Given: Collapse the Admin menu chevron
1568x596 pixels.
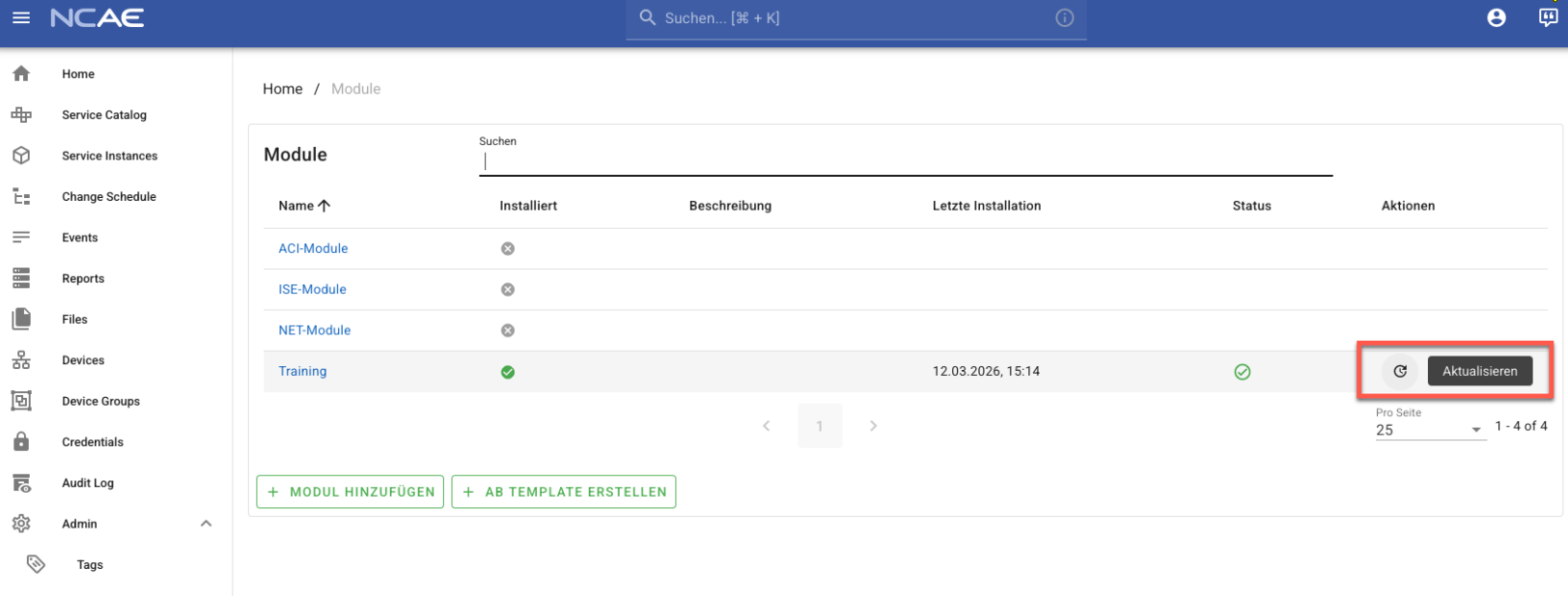Looking at the screenshot, I should (x=206, y=524).
